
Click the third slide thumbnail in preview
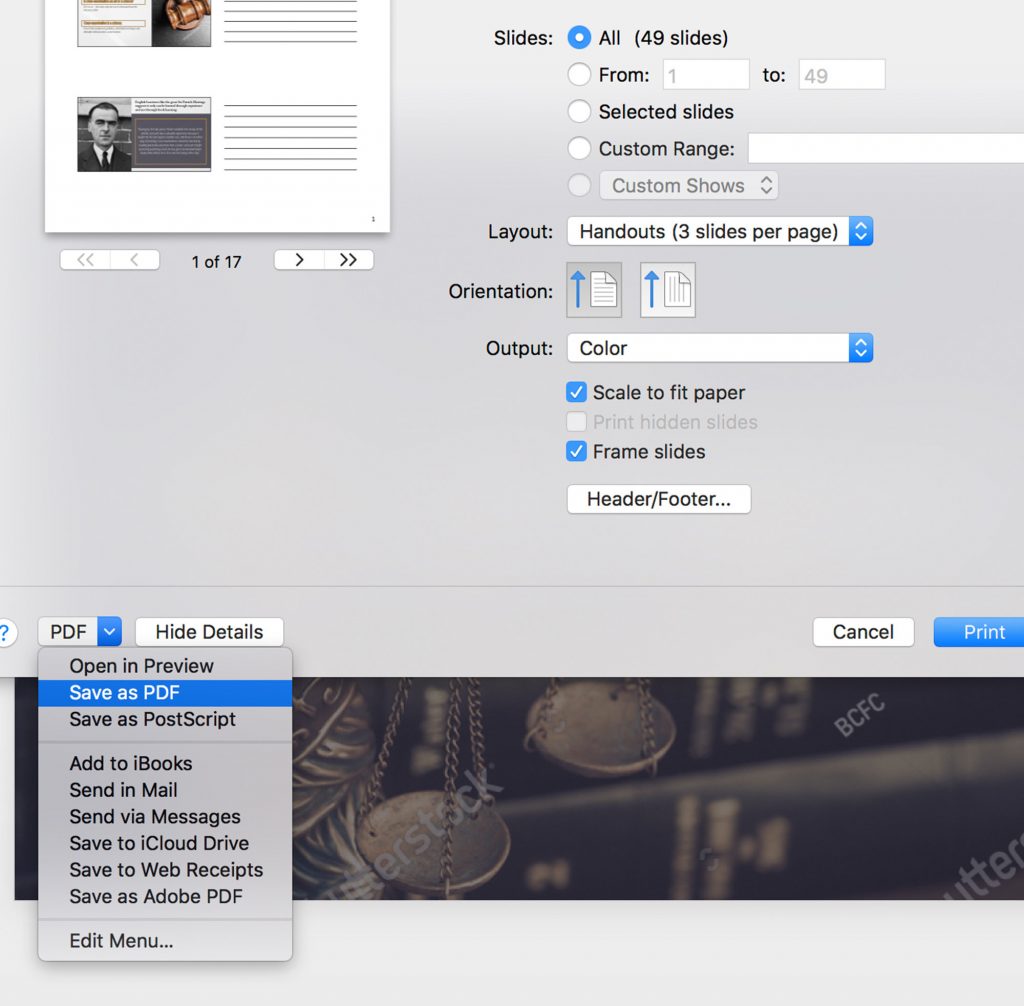coord(144,134)
